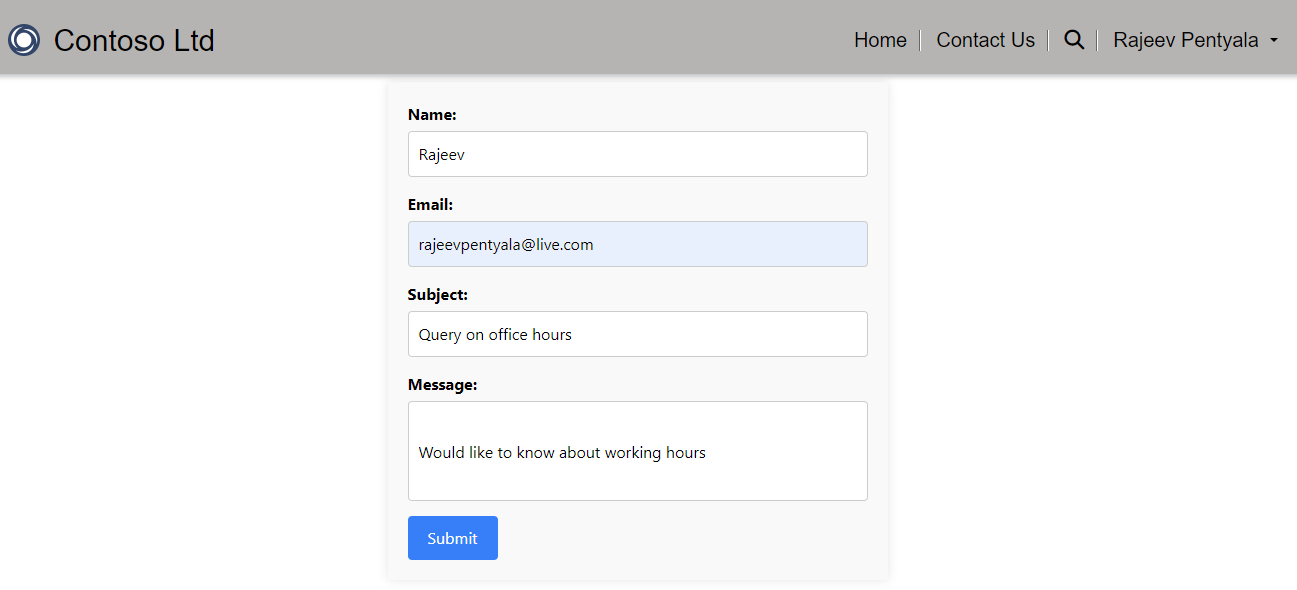
Task: Open the search magnifier icon
Action: [x=1074, y=40]
